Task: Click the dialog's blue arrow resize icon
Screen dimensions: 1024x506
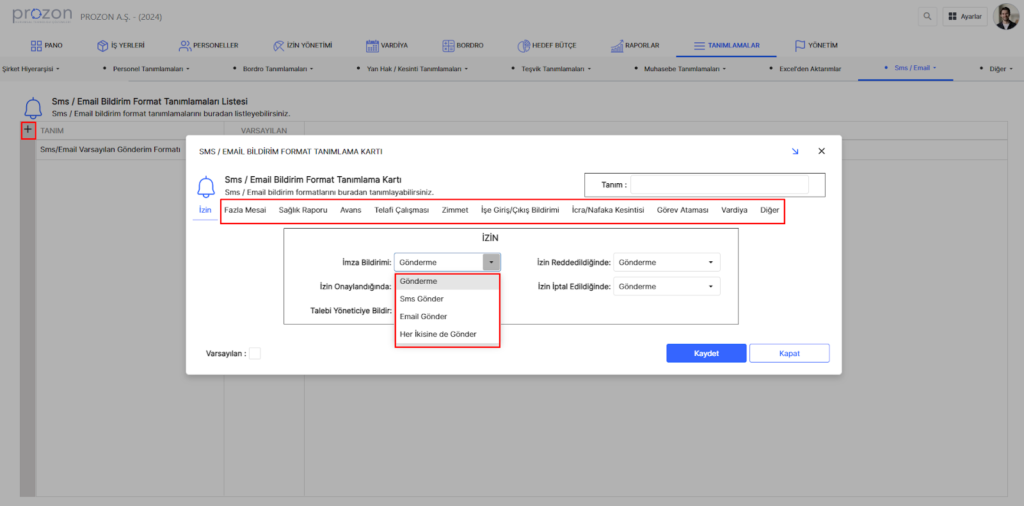Action: [795, 151]
